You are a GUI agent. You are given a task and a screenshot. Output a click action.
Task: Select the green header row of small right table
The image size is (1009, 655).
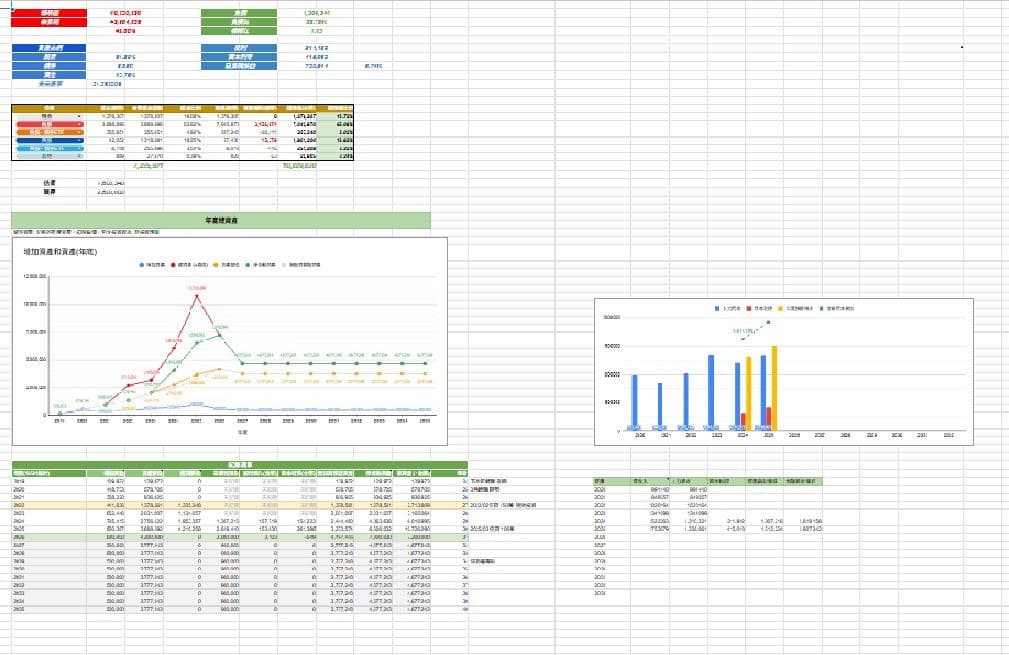tap(707, 481)
